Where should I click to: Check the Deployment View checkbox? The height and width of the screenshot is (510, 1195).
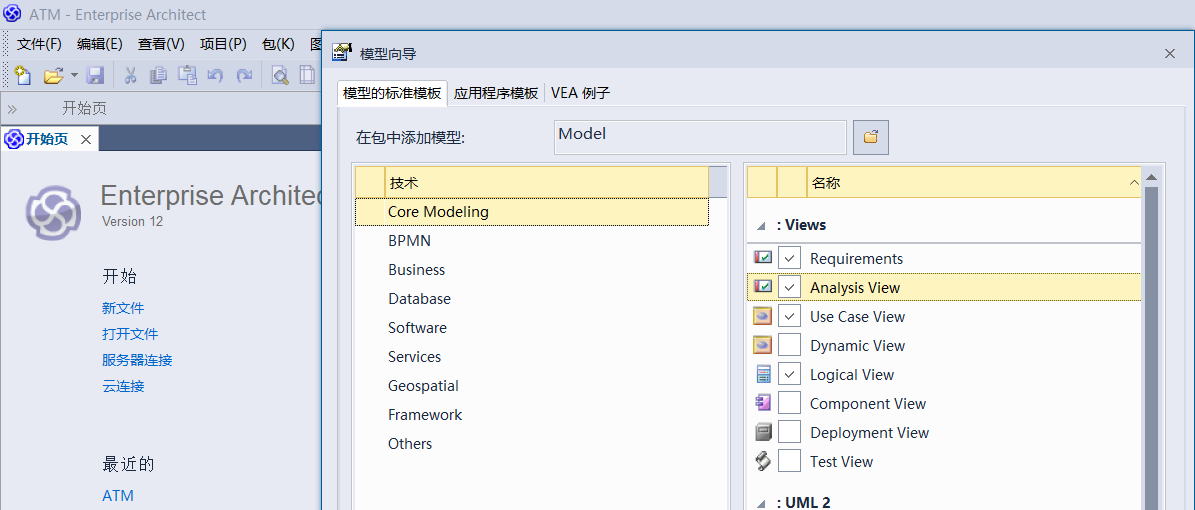pos(790,432)
